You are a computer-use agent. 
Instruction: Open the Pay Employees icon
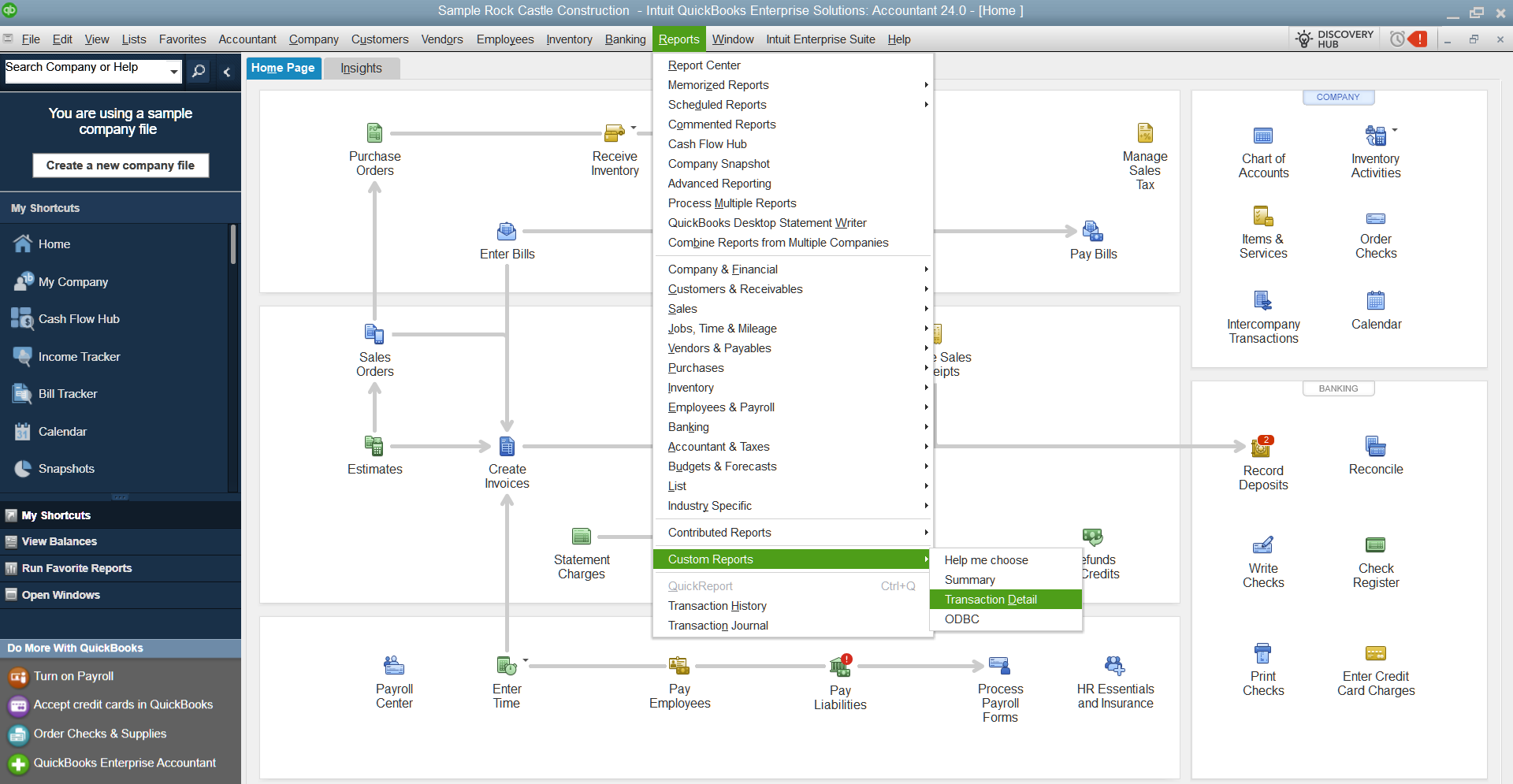[x=679, y=666]
